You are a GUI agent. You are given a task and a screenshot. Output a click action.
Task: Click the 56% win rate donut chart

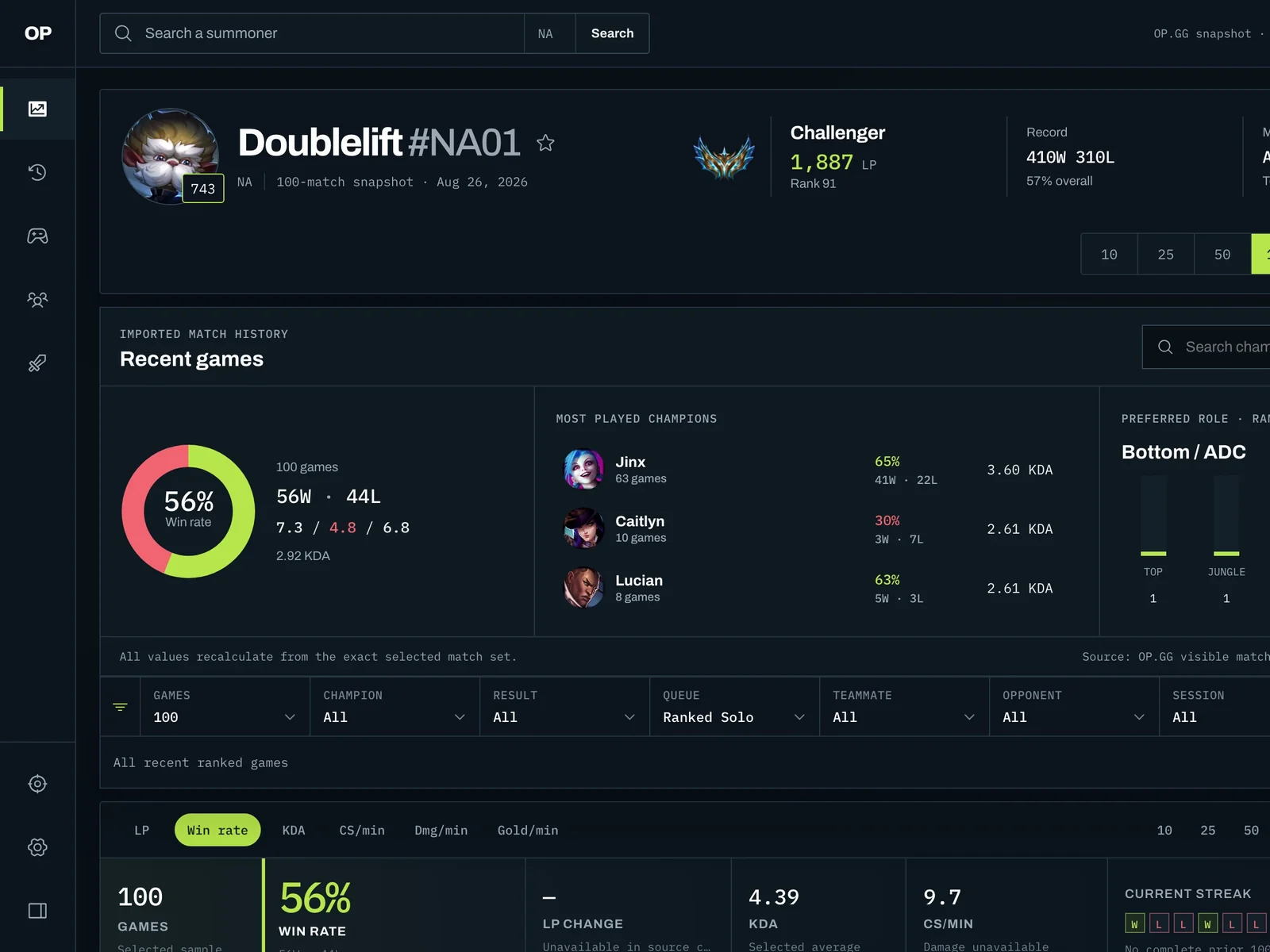pos(188,511)
